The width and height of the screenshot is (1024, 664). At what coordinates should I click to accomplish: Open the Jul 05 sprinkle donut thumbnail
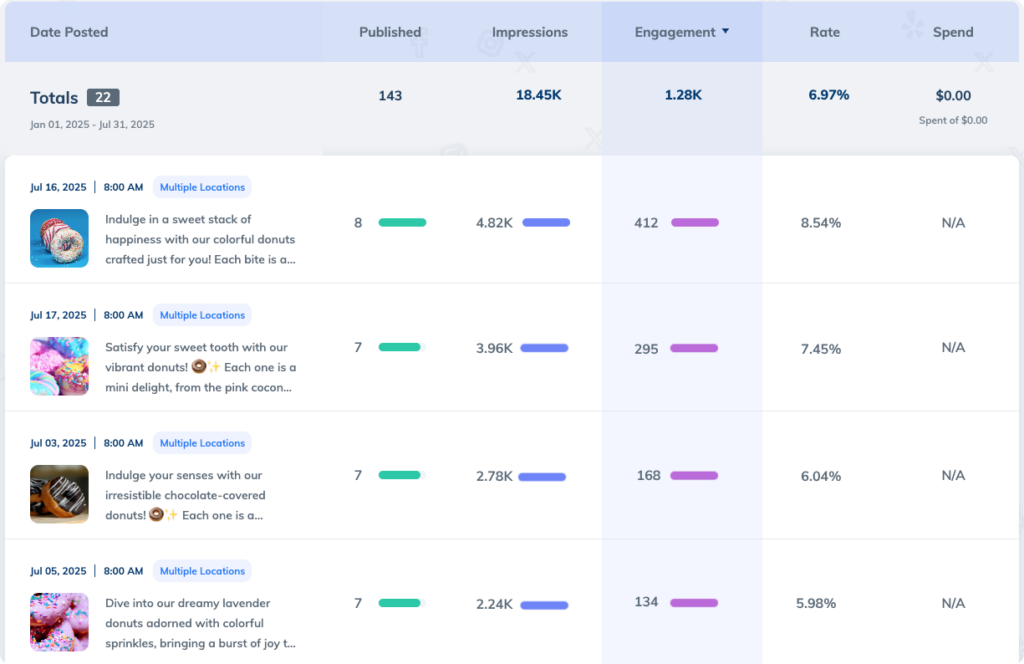pyautogui.click(x=59, y=623)
